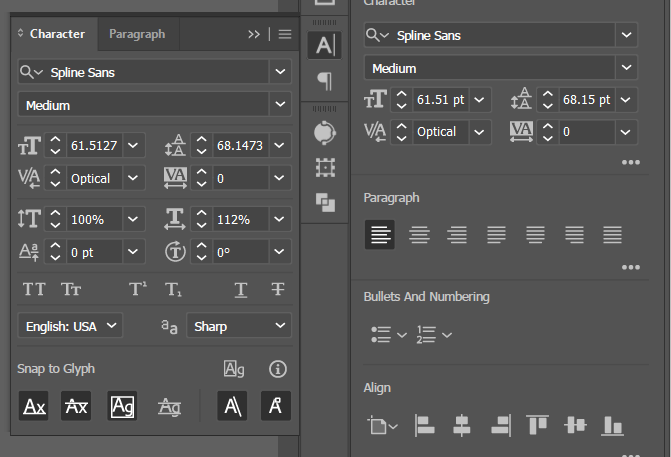Toggle Strikethrough text style
The width and height of the screenshot is (671, 457).
278,289
